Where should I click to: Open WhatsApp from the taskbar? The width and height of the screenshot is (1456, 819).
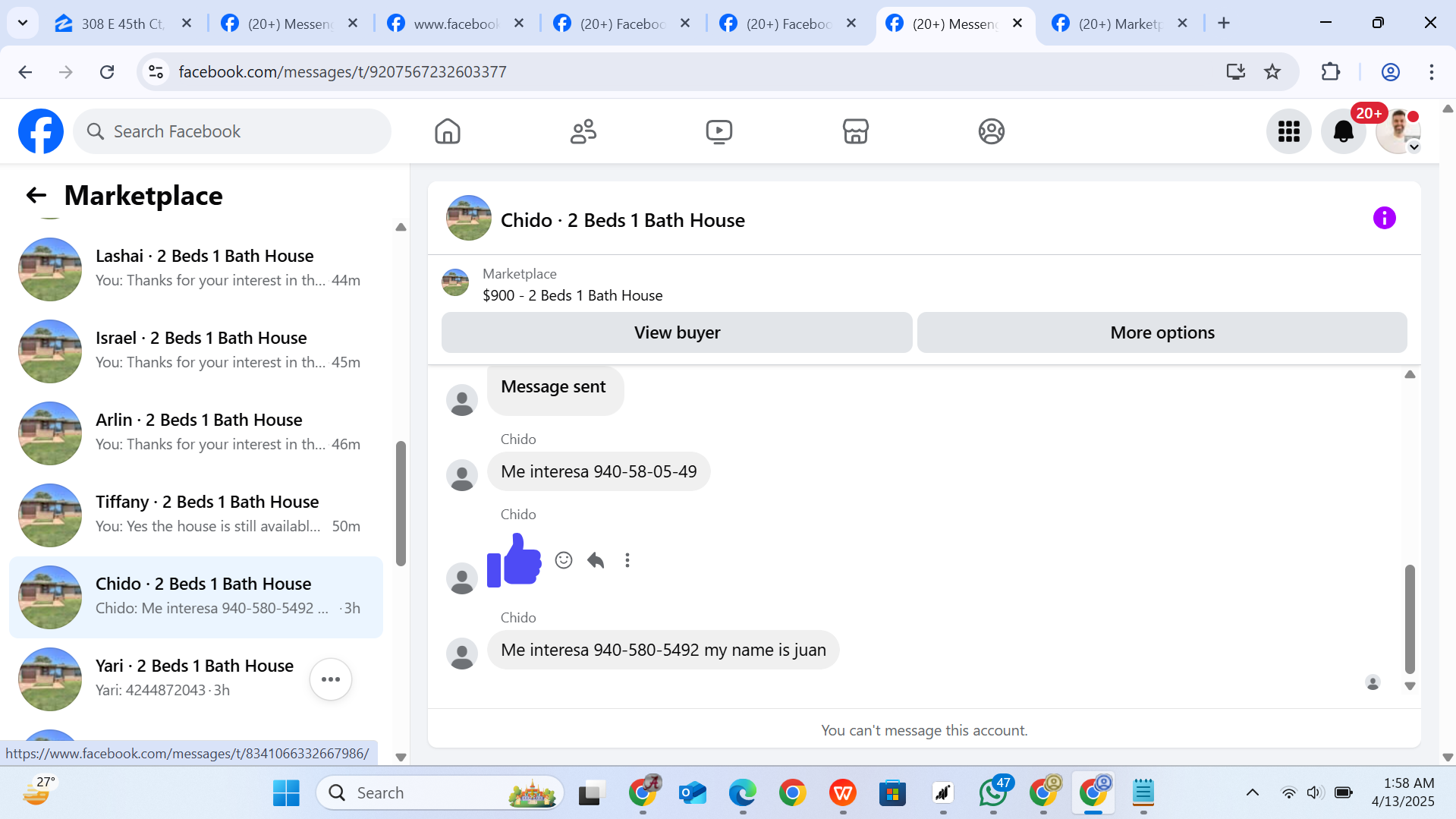coord(993,793)
